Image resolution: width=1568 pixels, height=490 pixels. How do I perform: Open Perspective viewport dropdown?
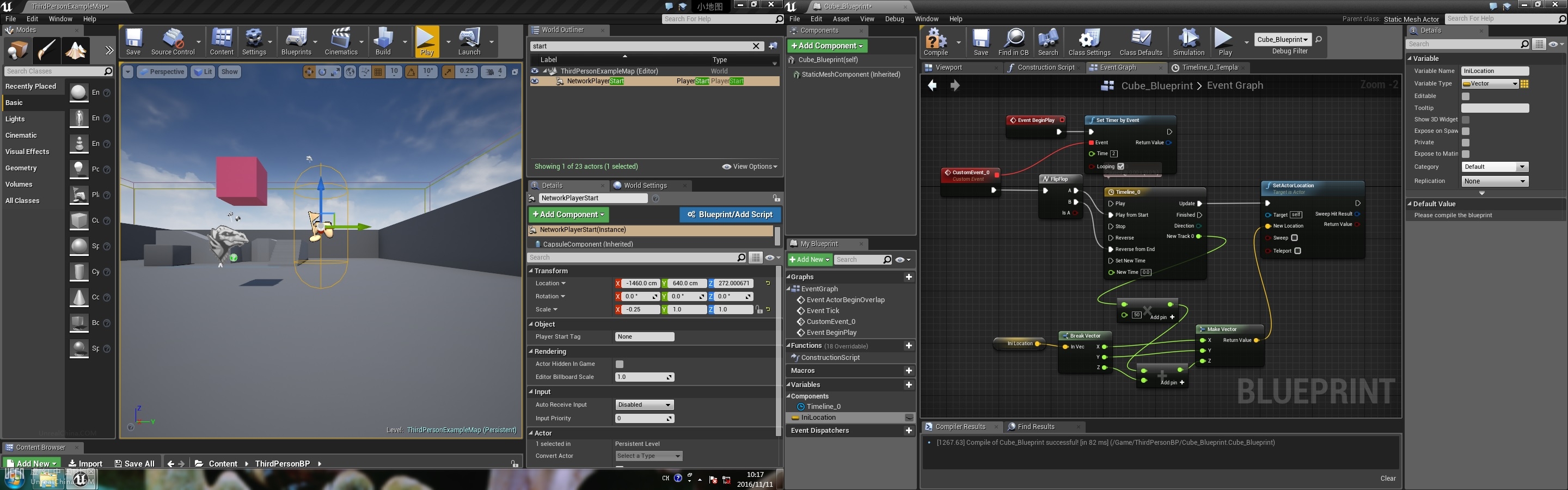pyautogui.click(x=162, y=72)
